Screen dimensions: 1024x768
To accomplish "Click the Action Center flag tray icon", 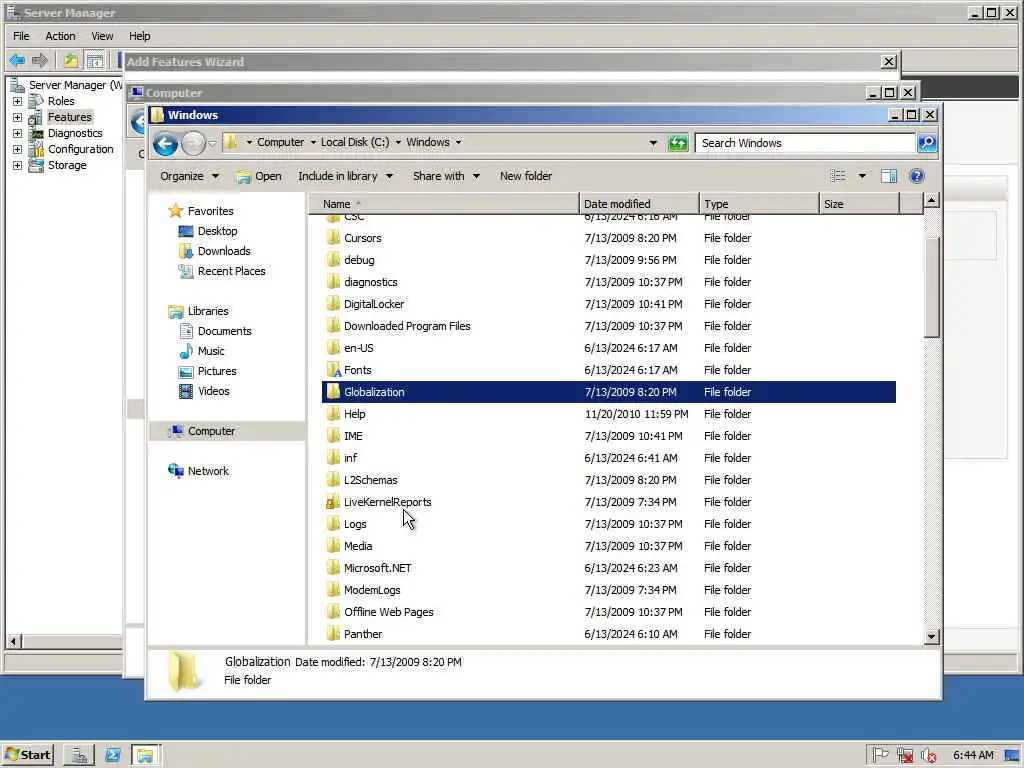I will click(880, 755).
